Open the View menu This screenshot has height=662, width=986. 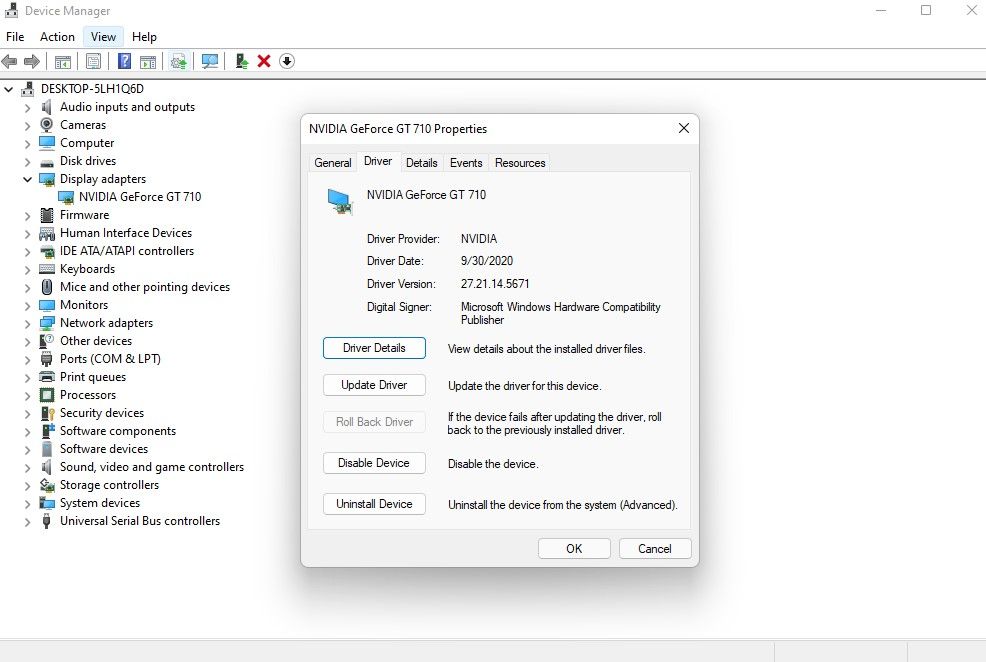click(x=103, y=36)
